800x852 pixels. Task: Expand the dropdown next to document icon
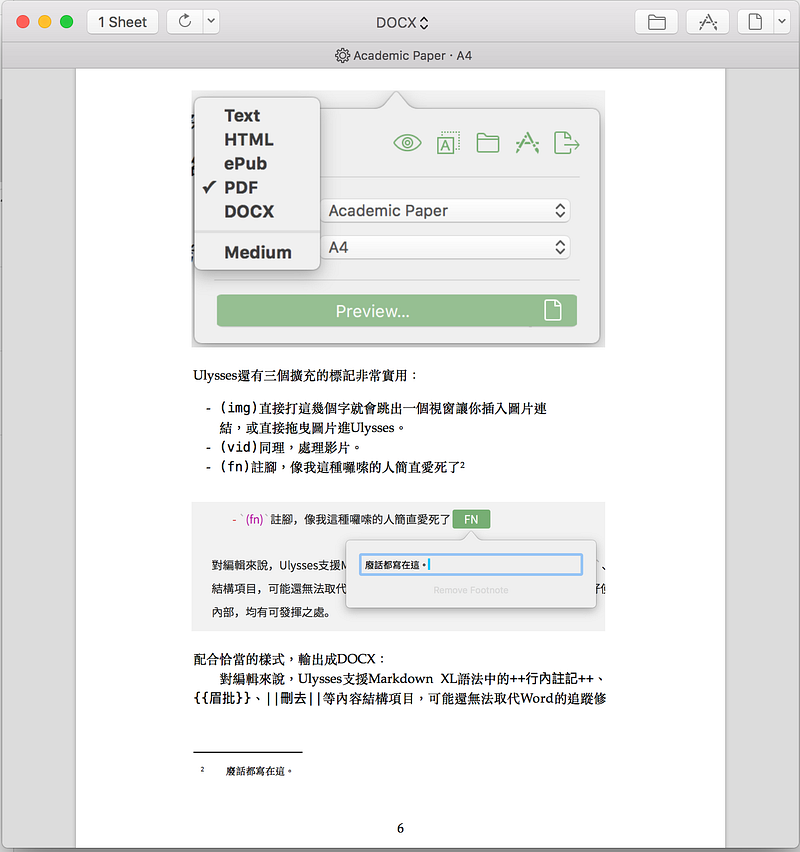[x=782, y=22]
